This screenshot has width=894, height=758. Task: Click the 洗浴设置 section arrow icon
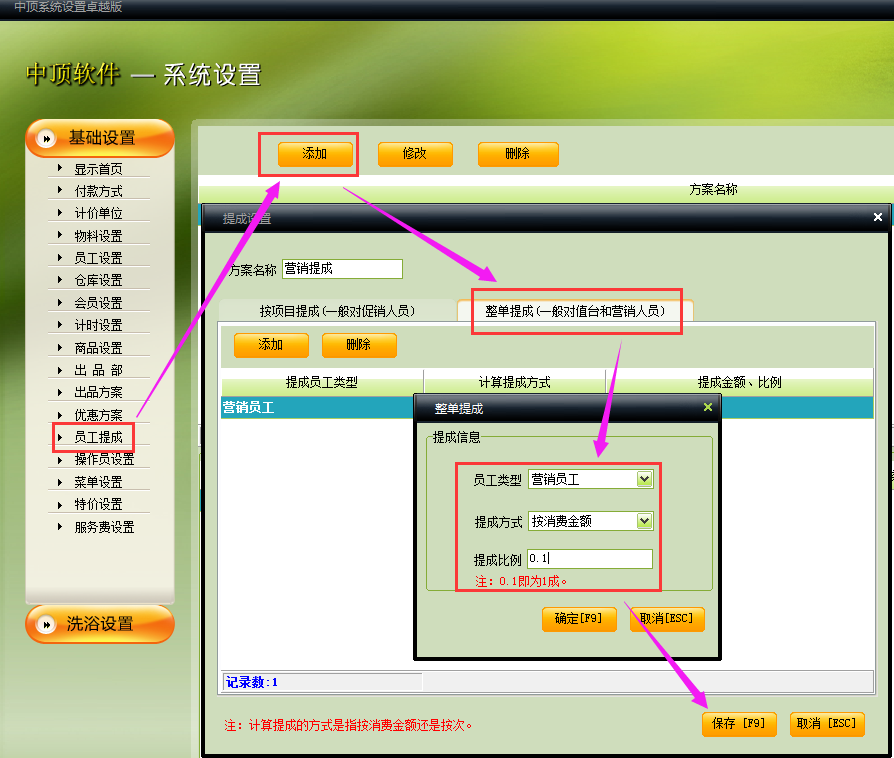click(46, 624)
